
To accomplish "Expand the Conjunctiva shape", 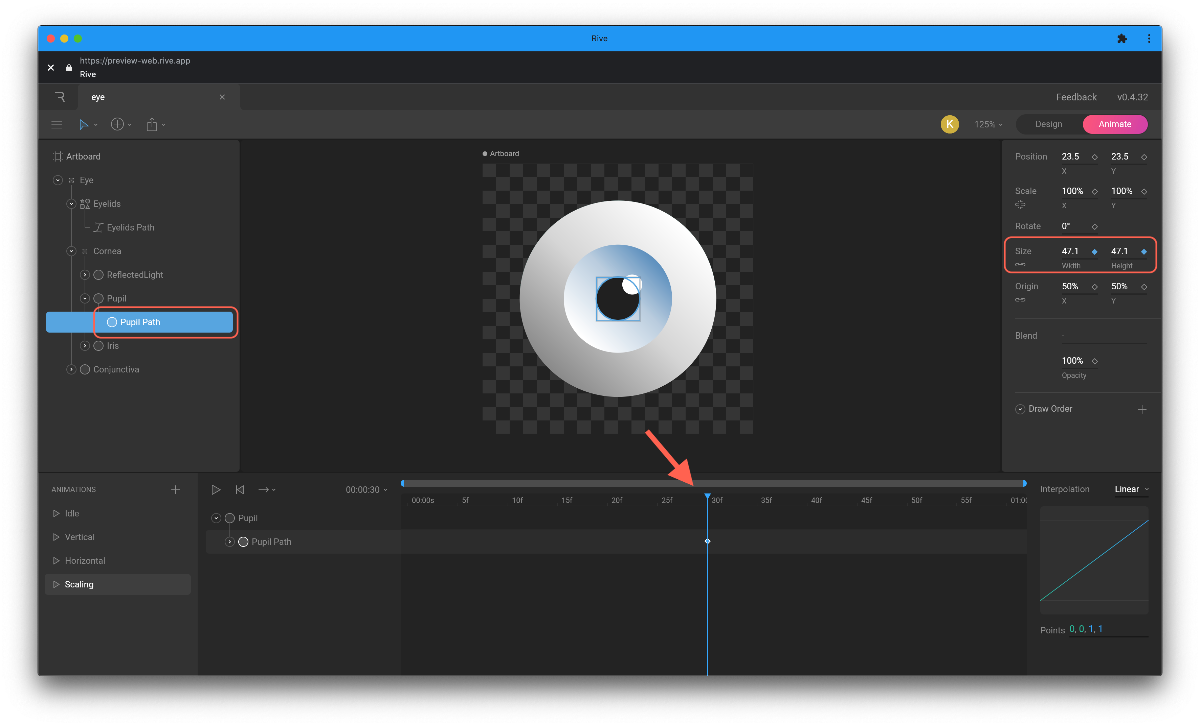I will [71, 370].
